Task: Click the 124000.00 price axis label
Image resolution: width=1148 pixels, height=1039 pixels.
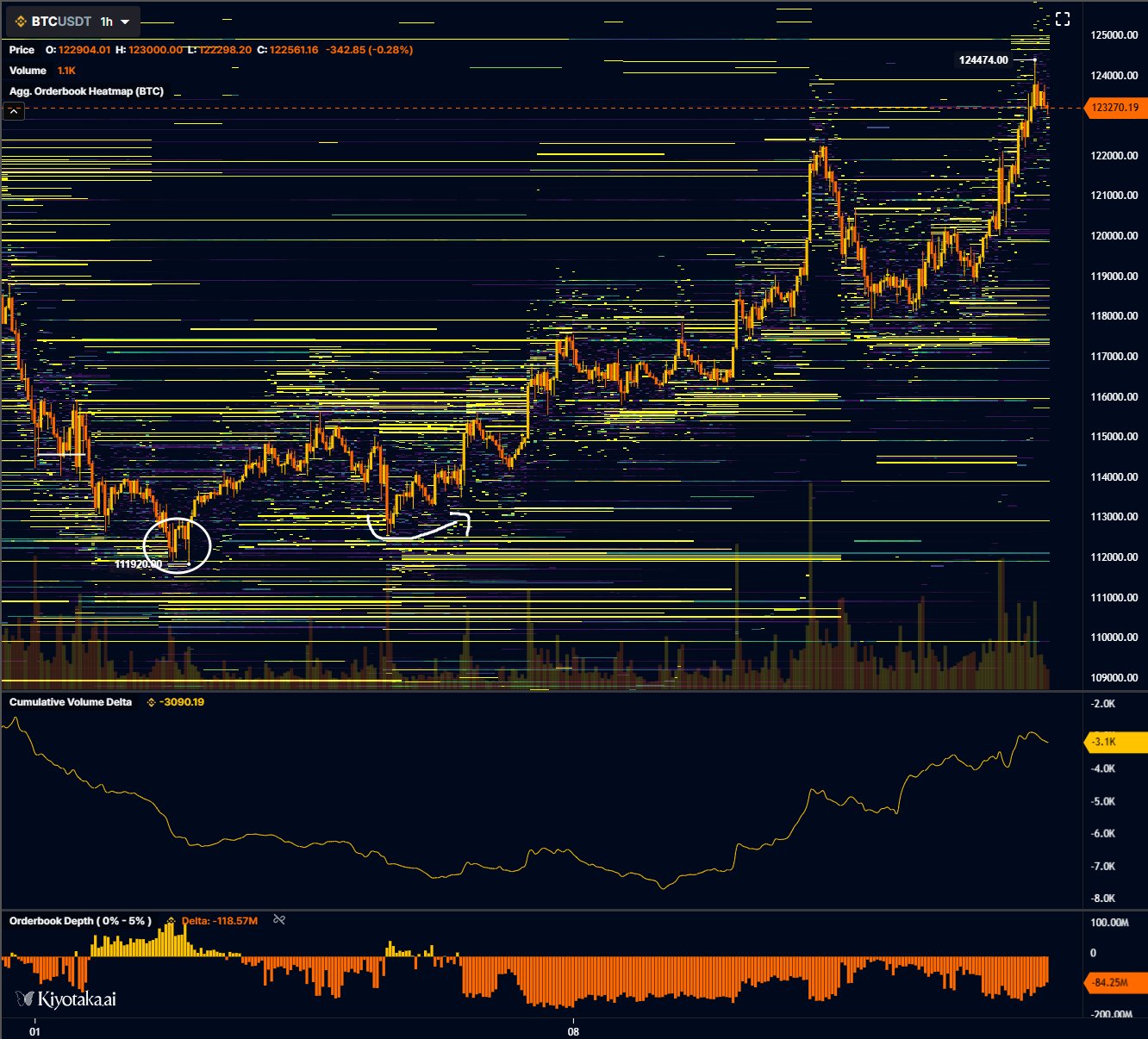Action: (1114, 76)
